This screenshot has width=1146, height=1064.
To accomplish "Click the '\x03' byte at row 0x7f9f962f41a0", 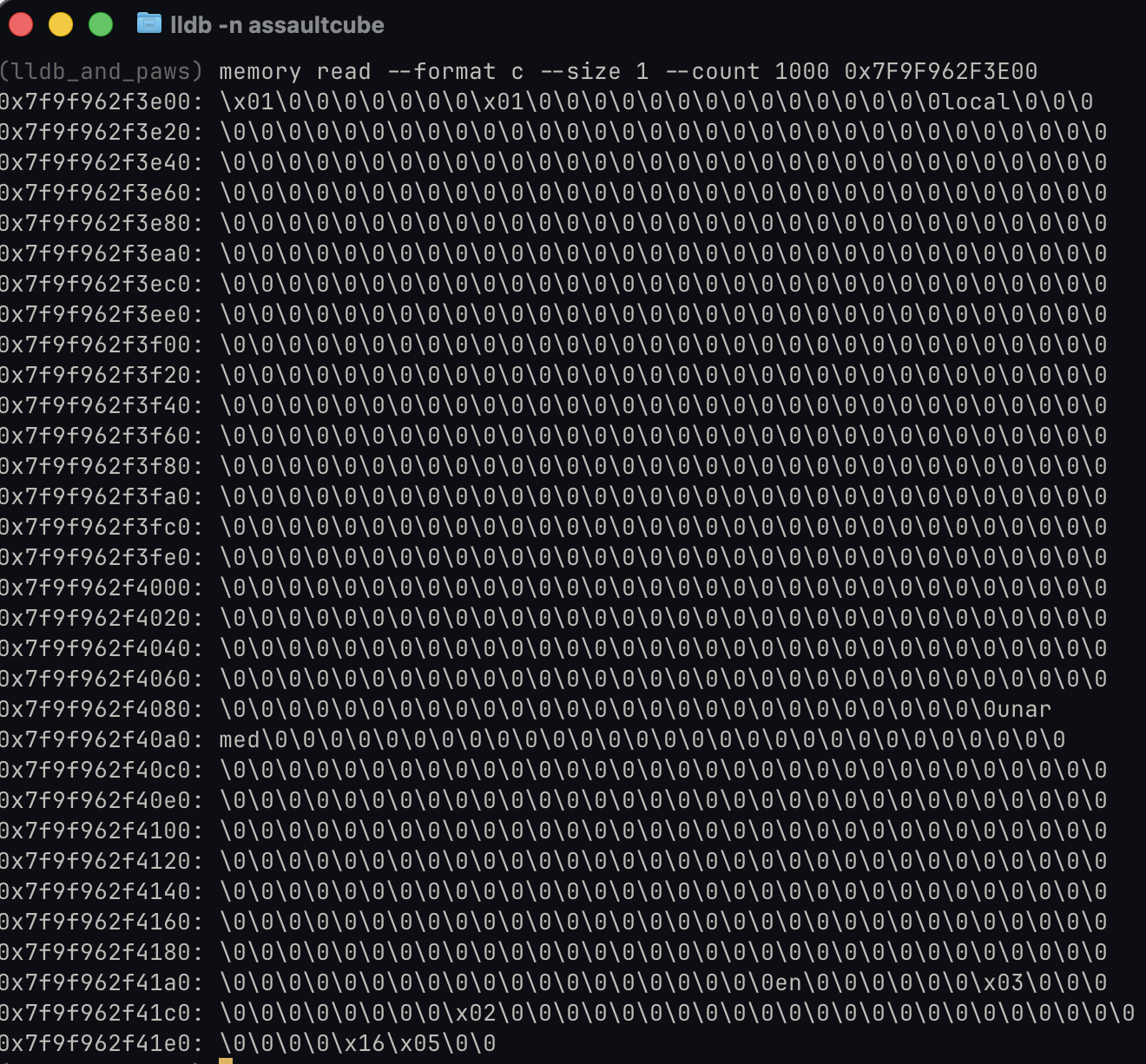I will (x=1003, y=982).
